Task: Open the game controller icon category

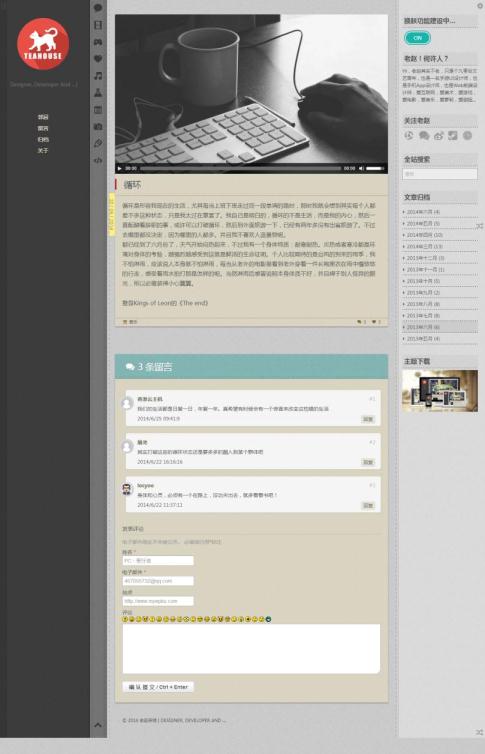Action: pos(98,42)
